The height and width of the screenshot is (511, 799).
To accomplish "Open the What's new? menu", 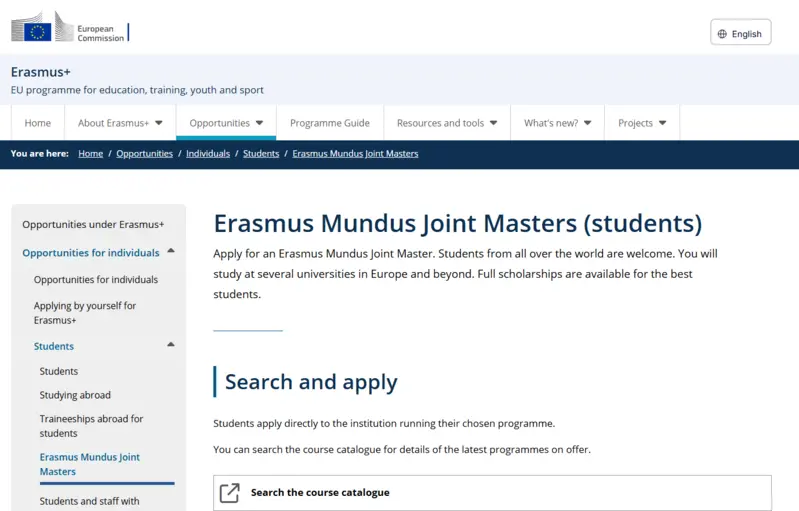I will [x=557, y=123].
